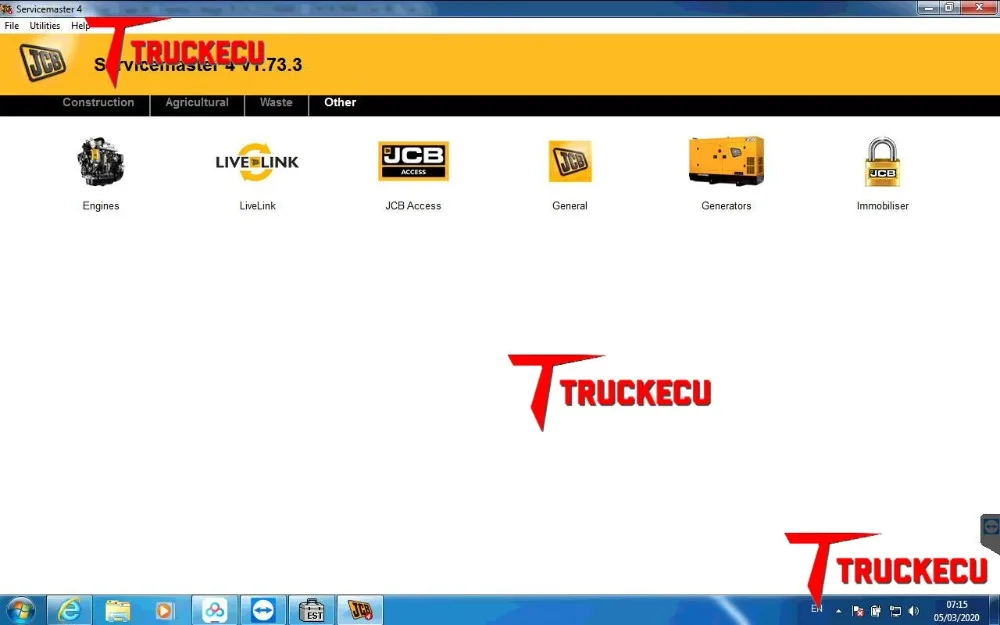Click the Action Center flag tray icon
The height and width of the screenshot is (625, 1000).
pyautogui.click(x=858, y=611)
